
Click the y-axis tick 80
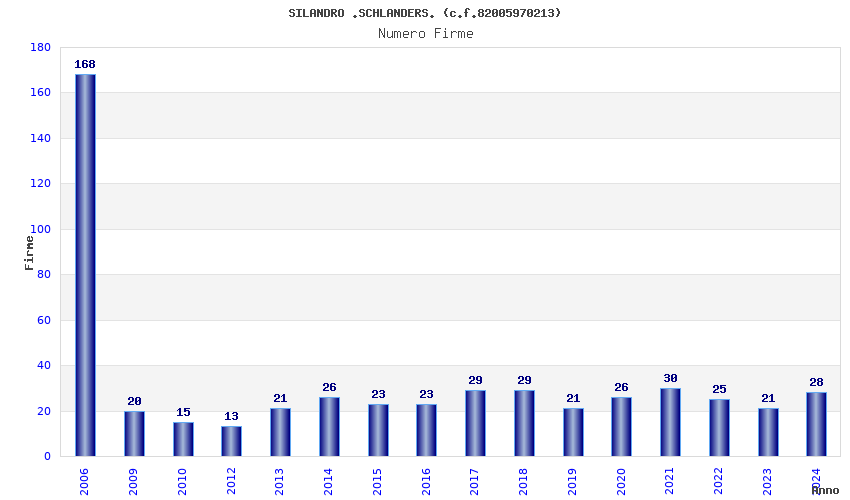point(44,274)
